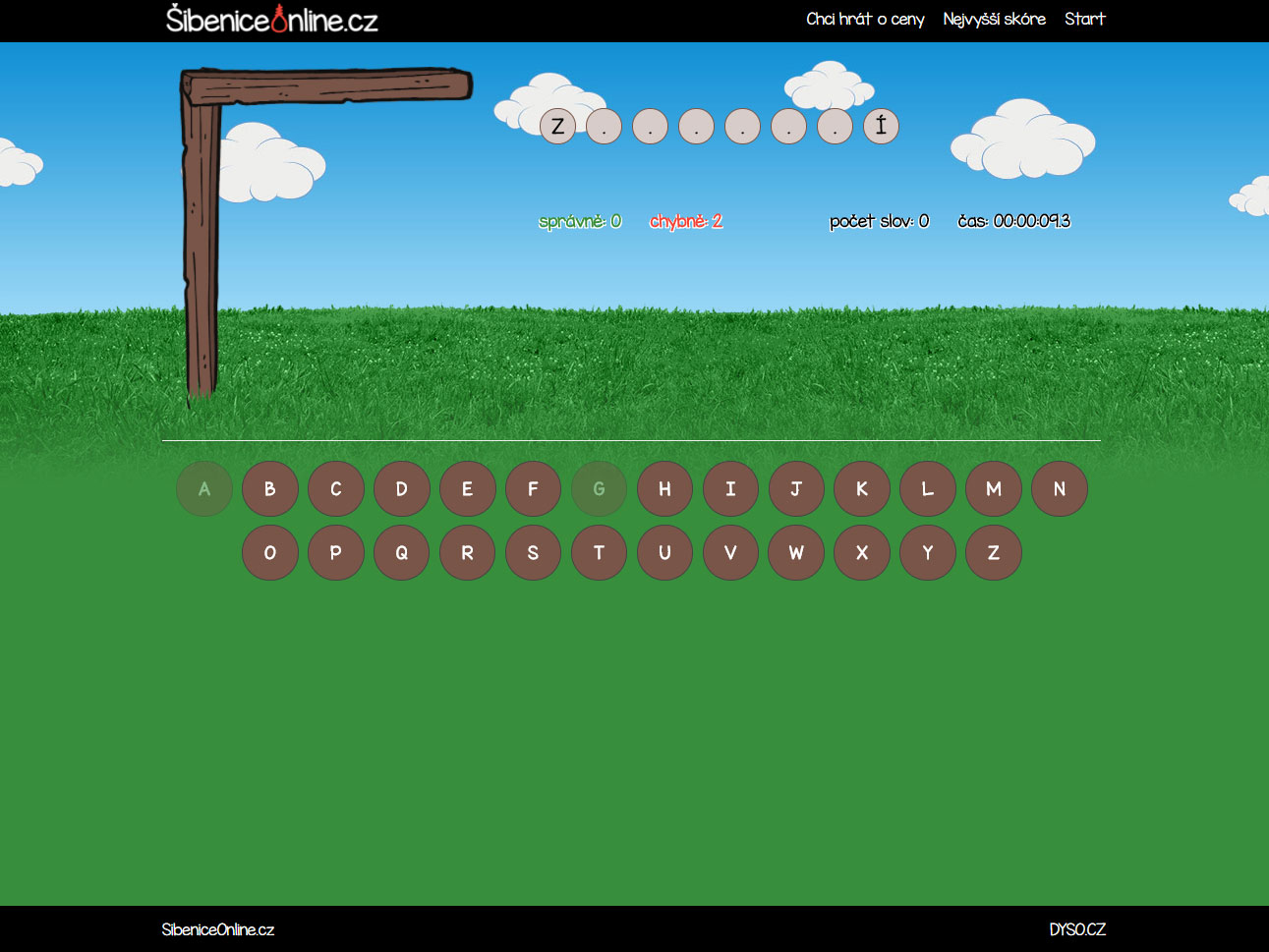Click the "čas" timer display

(x=1014, y=221)
